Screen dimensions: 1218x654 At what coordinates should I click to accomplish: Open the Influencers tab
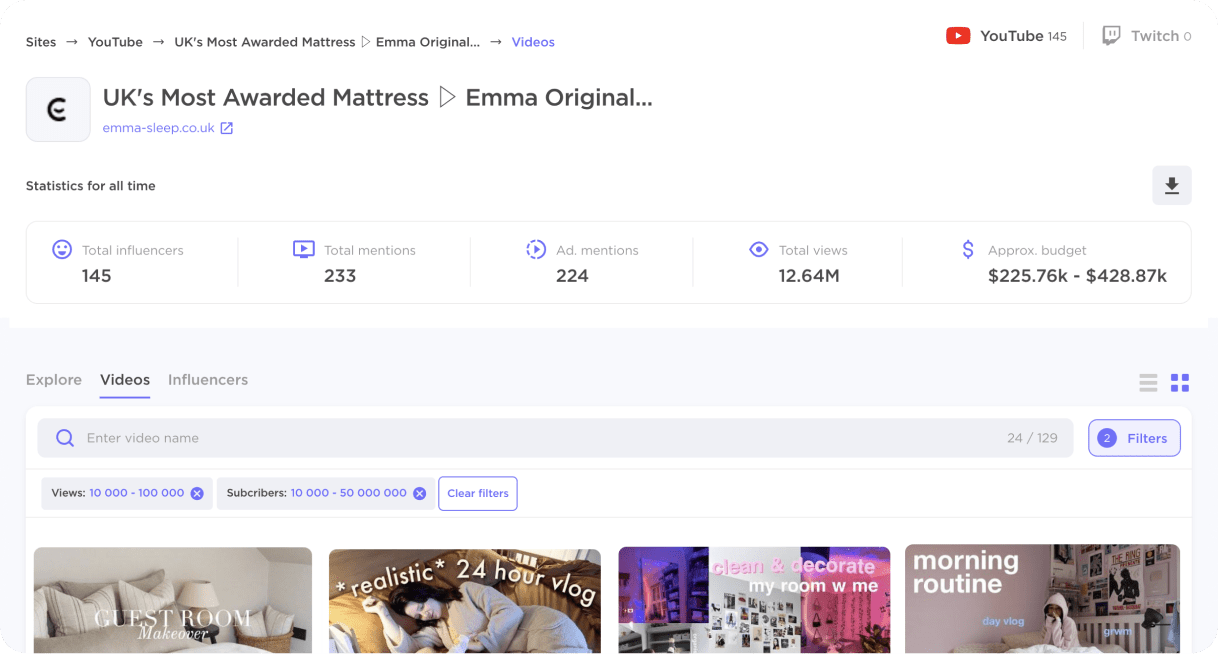[x=208, y=380]
